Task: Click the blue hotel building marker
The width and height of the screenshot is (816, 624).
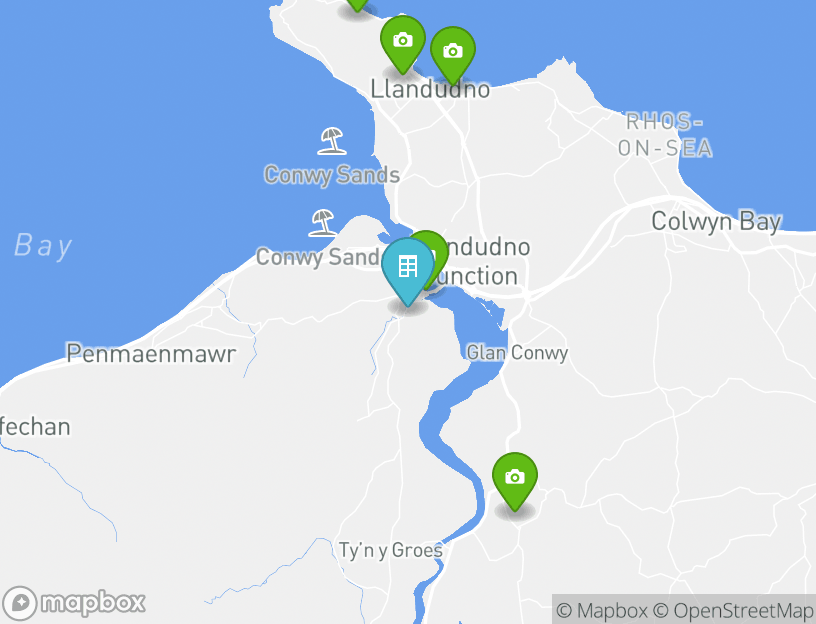Action: [x=407, y=271]
